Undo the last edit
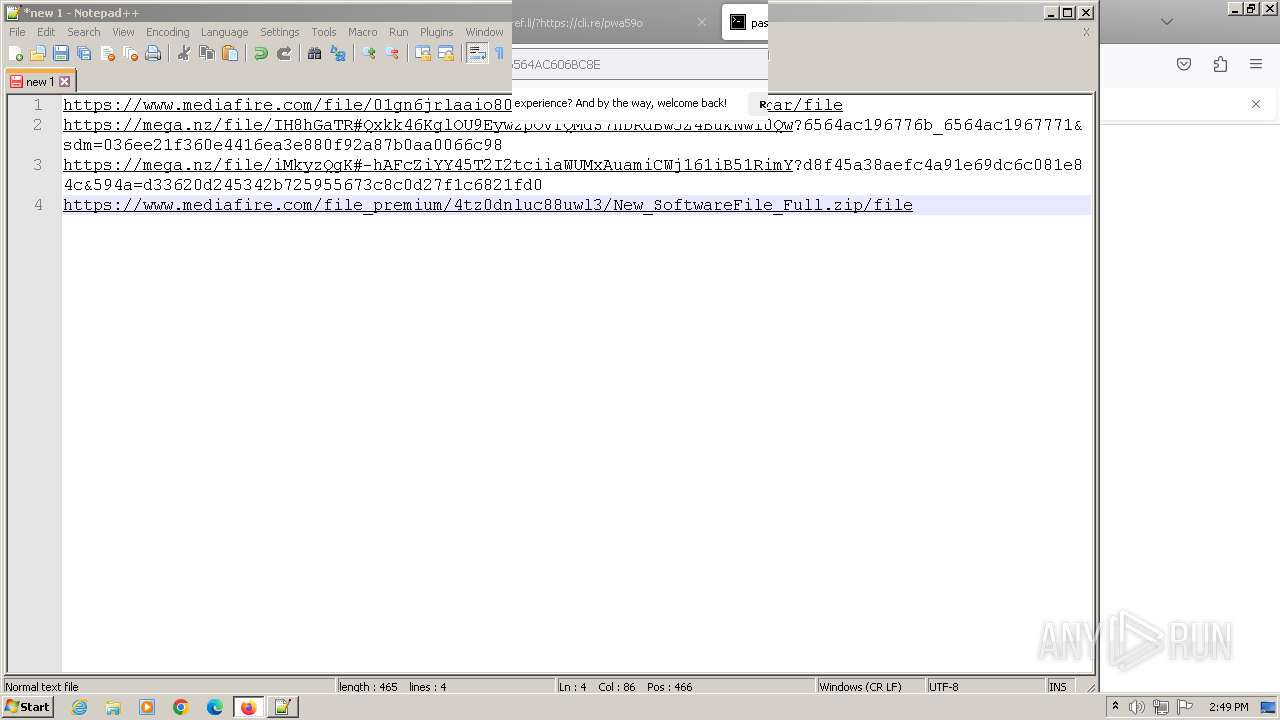The image size is (1280, 720). coord(261,54)
